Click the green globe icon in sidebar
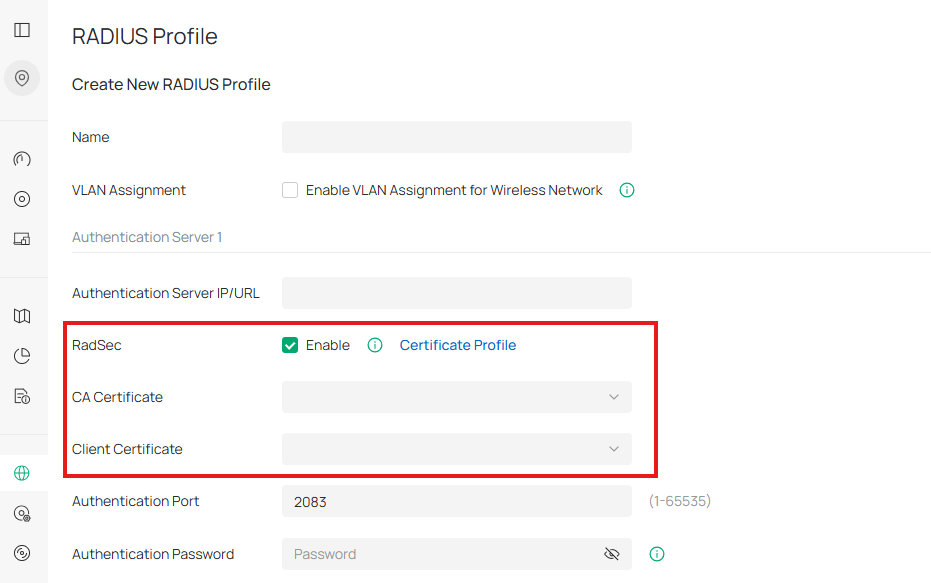The image size is (931, 583). point(22,472)
